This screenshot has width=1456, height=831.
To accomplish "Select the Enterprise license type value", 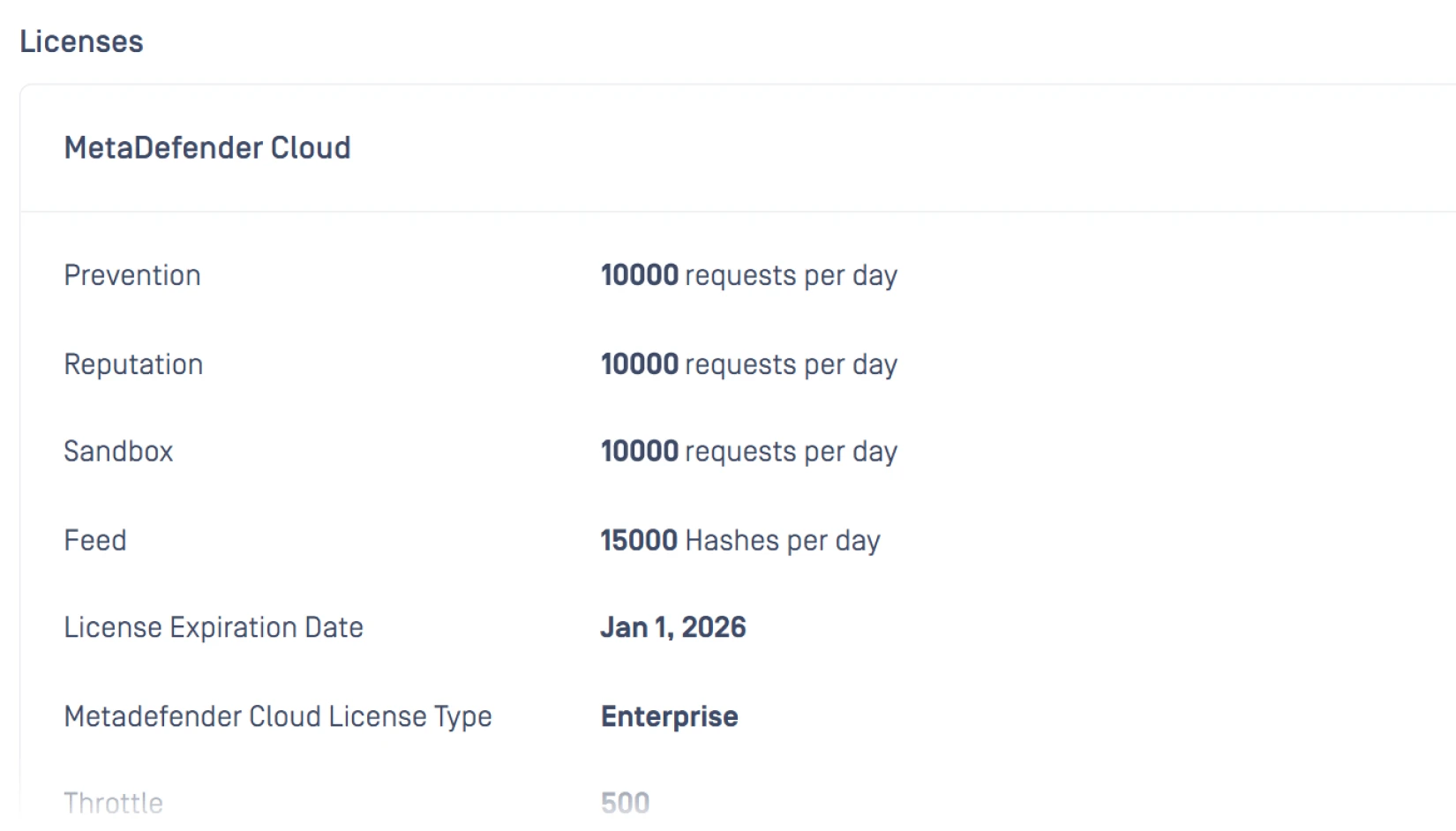I will [669, 716].
